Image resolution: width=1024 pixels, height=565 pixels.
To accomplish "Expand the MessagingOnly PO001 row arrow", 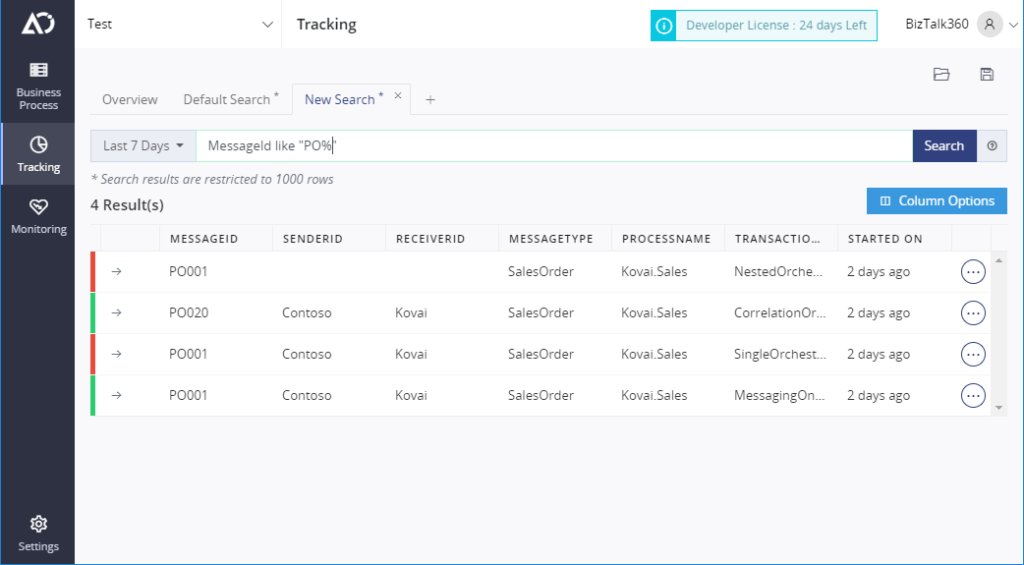I will point(116,395).
